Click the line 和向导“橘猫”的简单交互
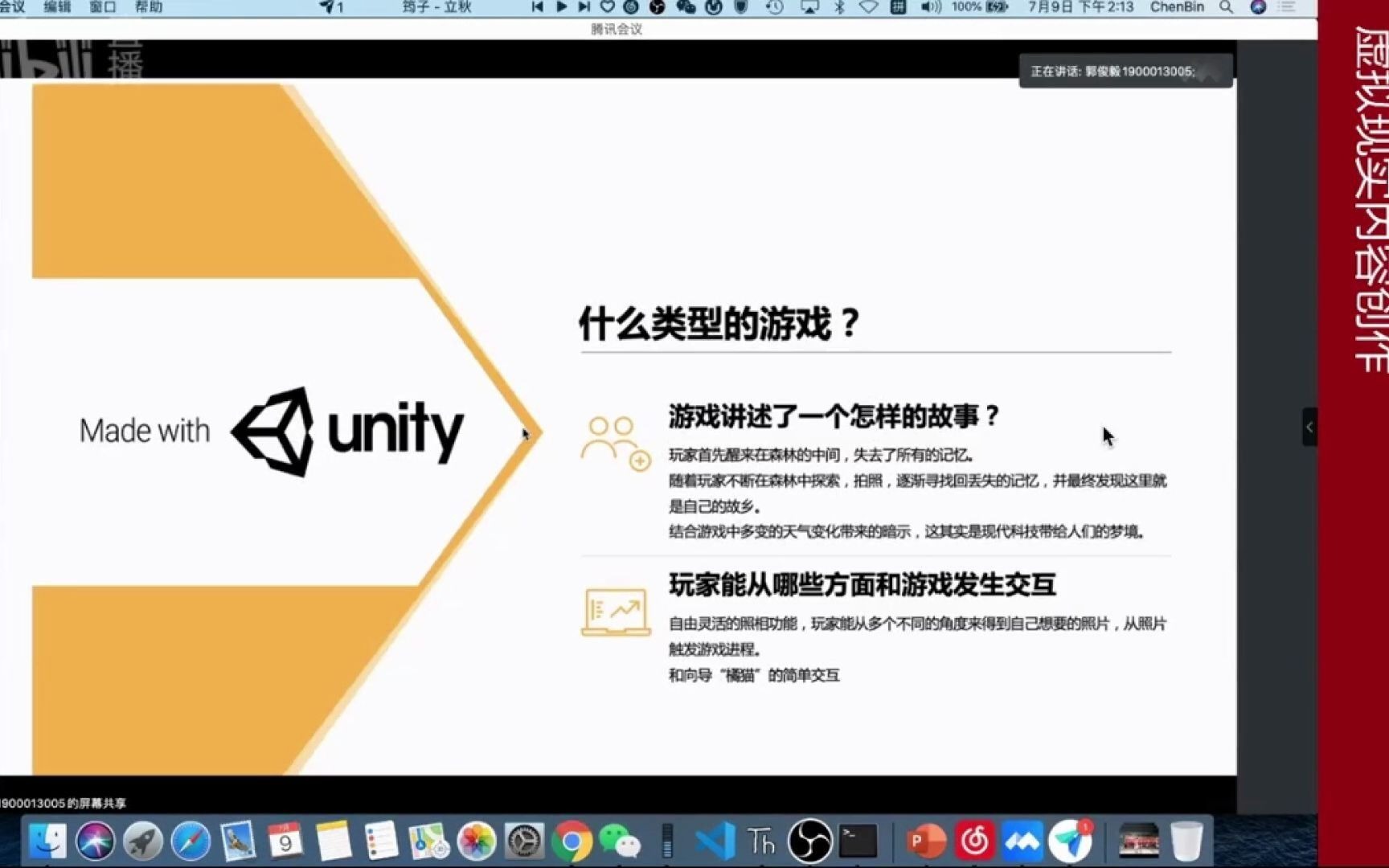Viewport: 1389px width, 868px height. pos(754,675)
